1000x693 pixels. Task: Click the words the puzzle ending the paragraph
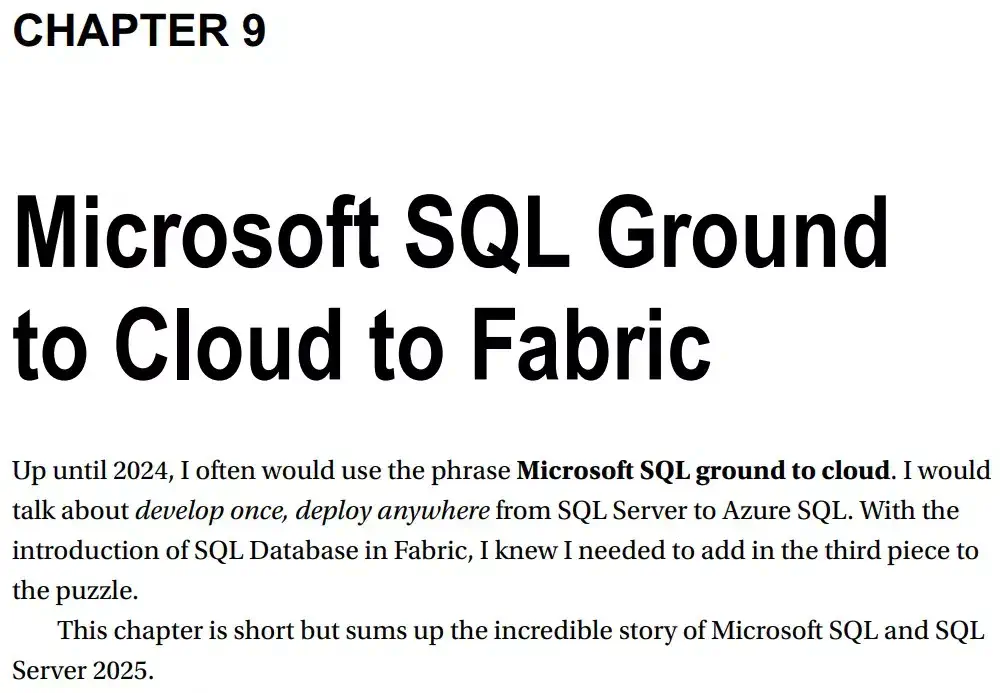point(72,590)
